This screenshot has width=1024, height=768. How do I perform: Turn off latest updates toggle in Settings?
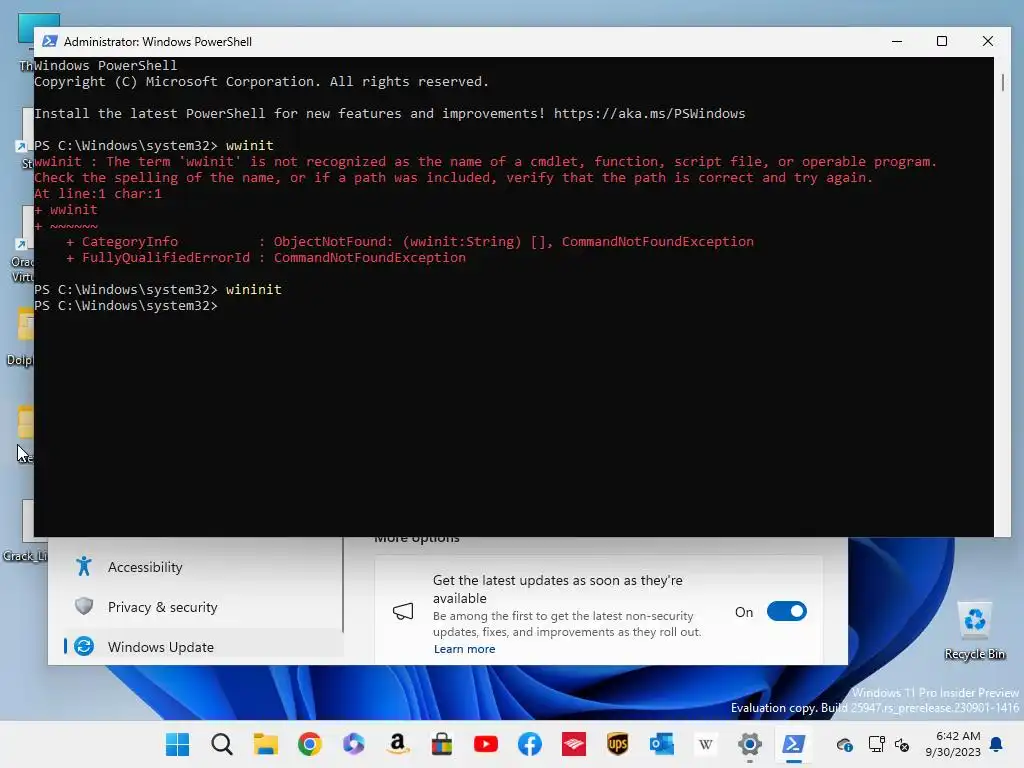click(x=786, y=612)
